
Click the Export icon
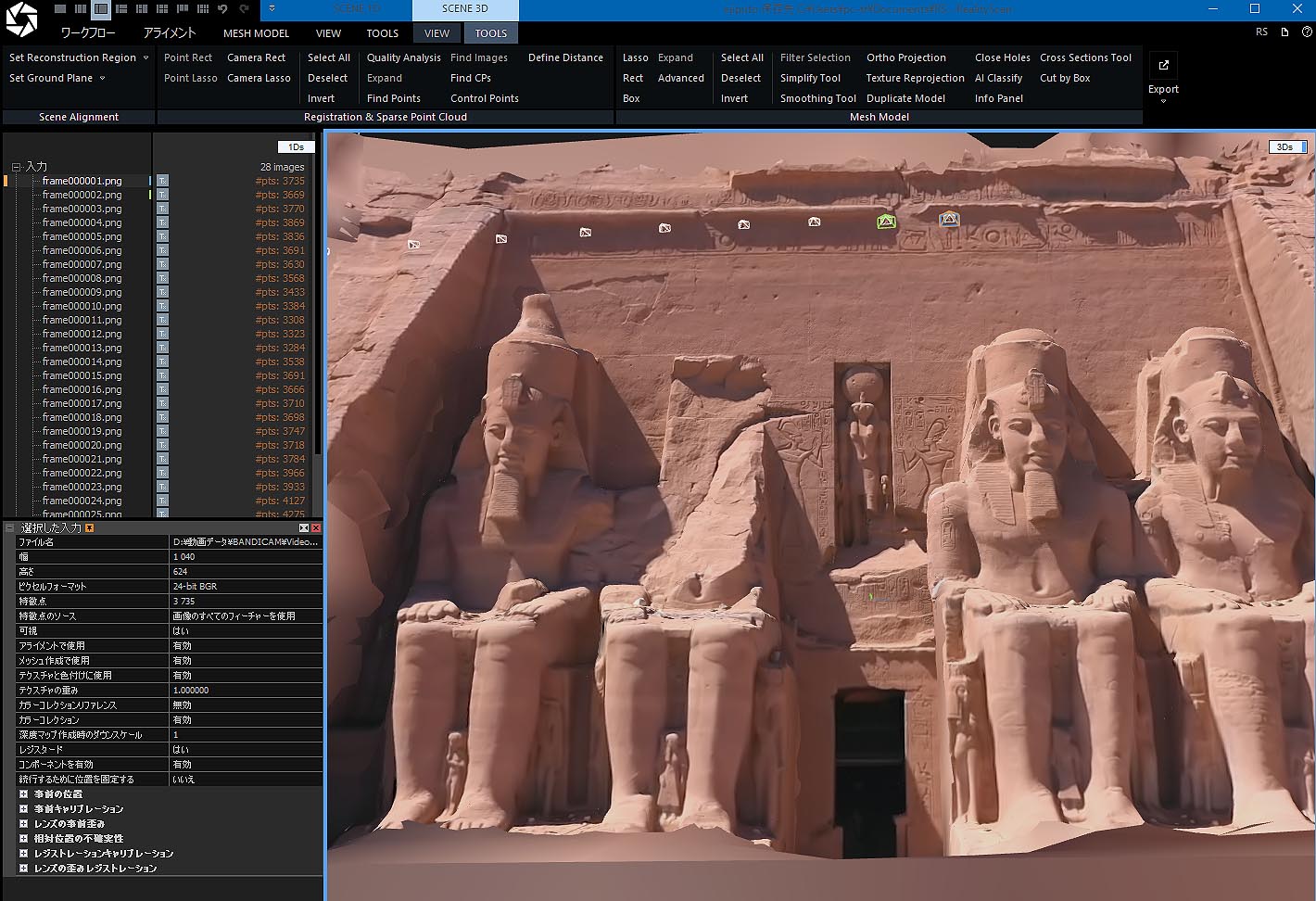point(1163,65)
